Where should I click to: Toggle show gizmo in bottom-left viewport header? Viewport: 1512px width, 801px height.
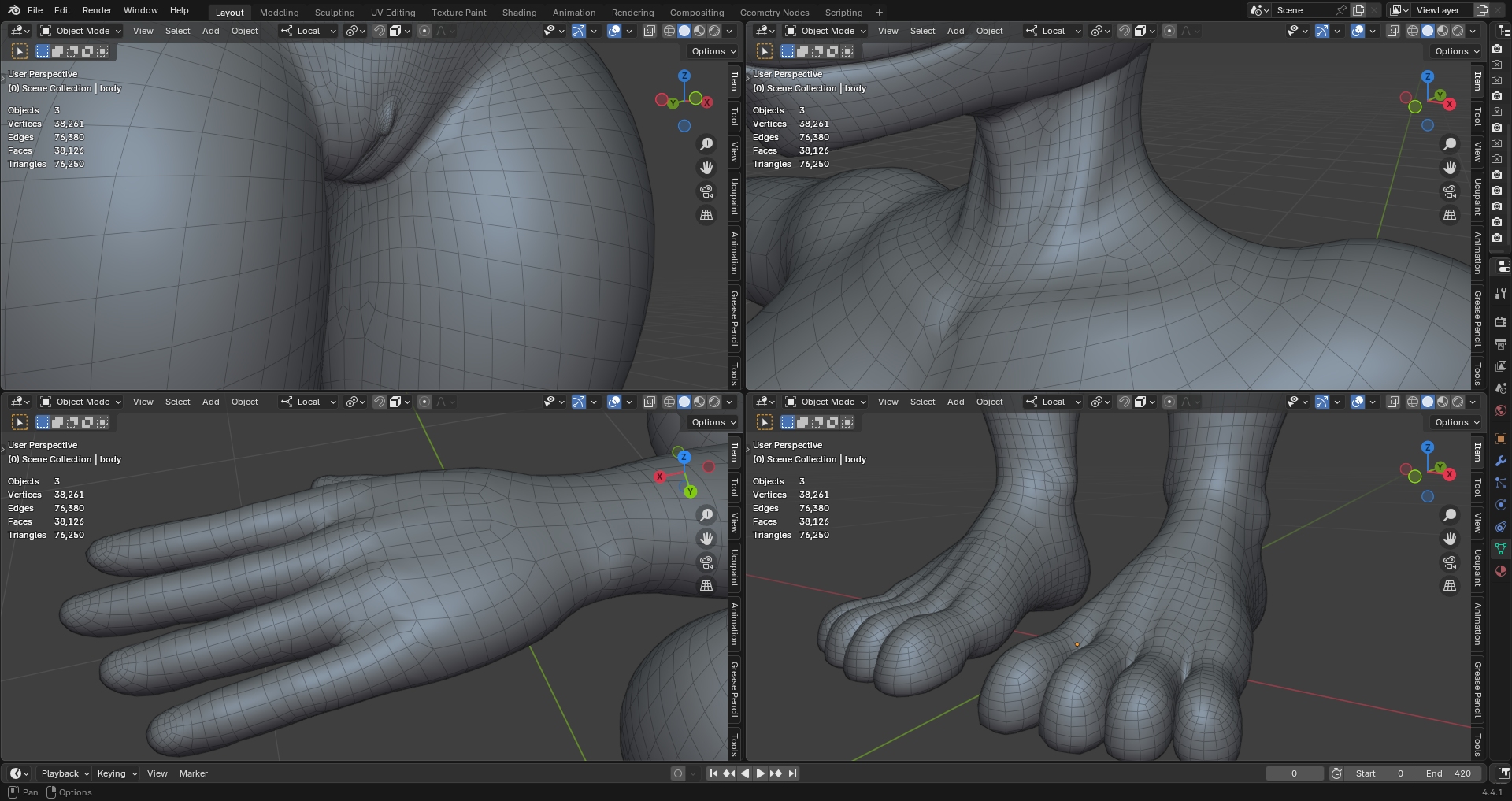(579, 402)
